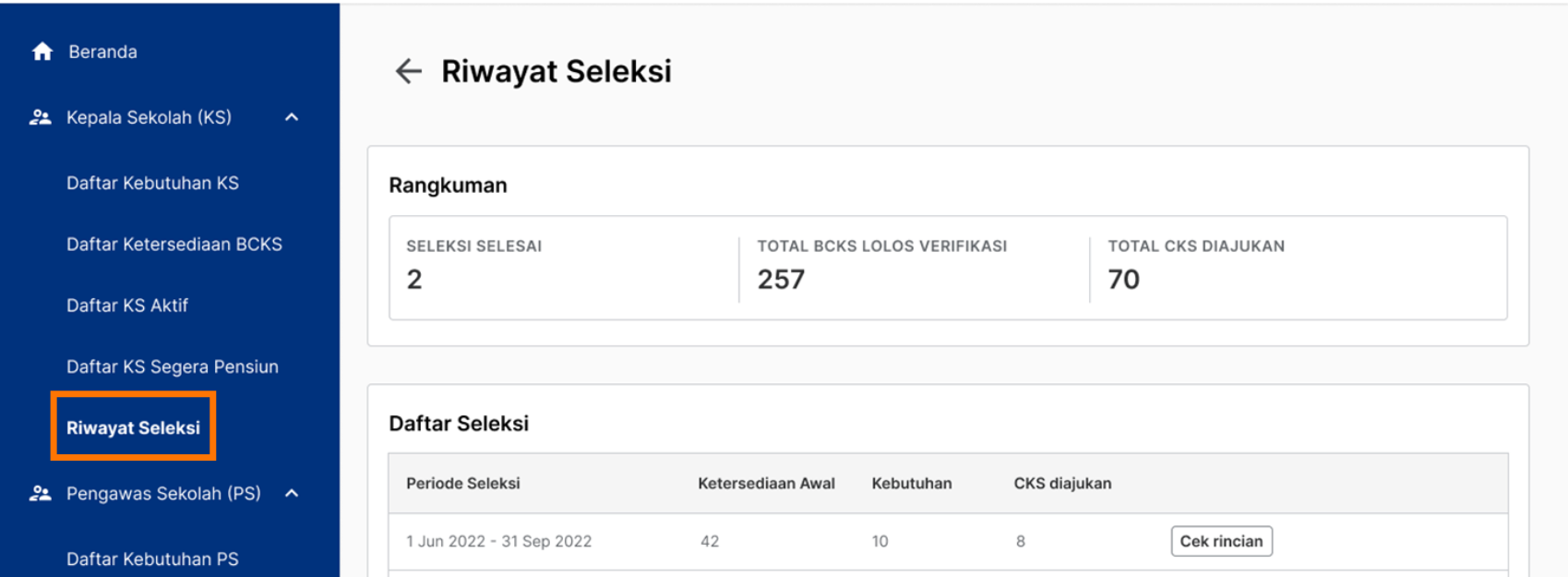Collapse the Kepala Sekolah (KS) section chevron

(292, 117)
